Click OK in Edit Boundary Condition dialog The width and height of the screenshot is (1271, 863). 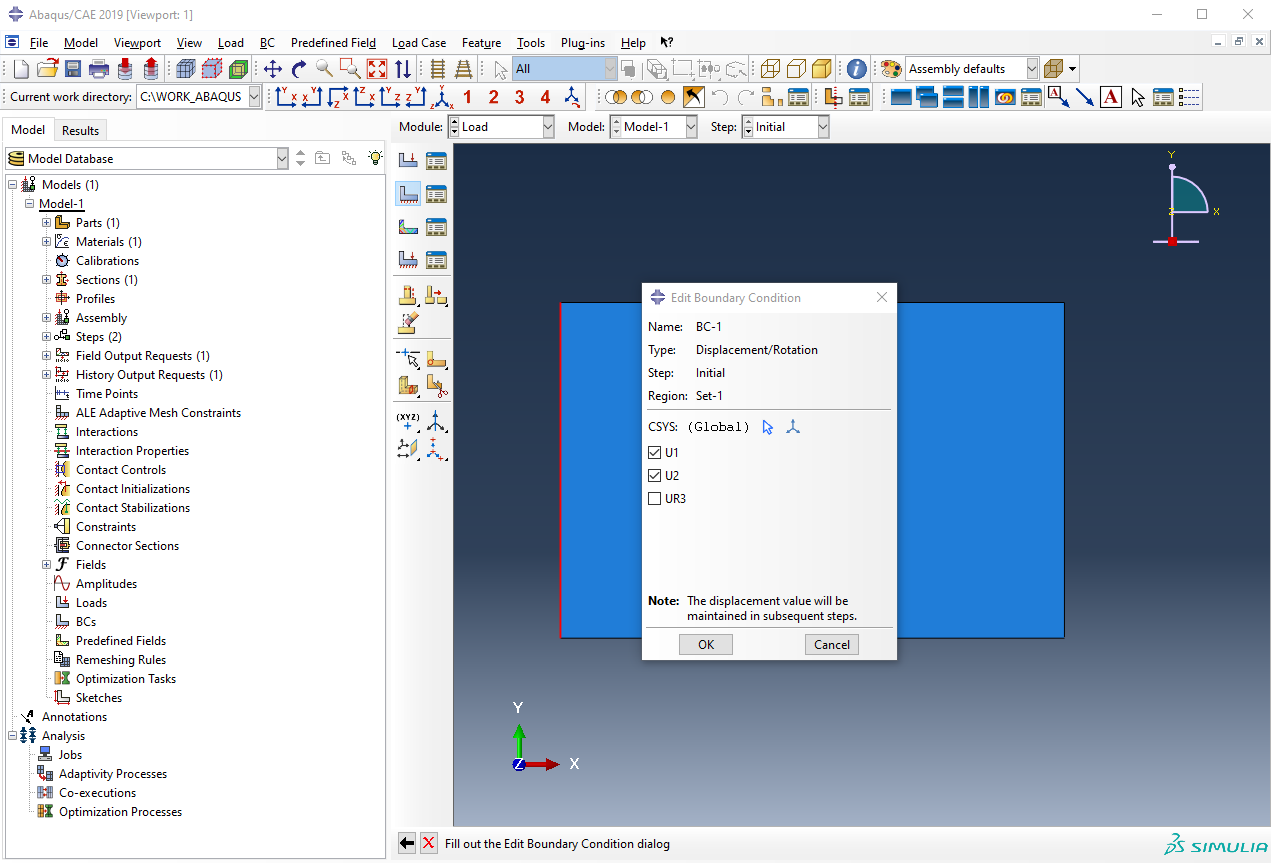pyautogui.click(x=706, y=645)
